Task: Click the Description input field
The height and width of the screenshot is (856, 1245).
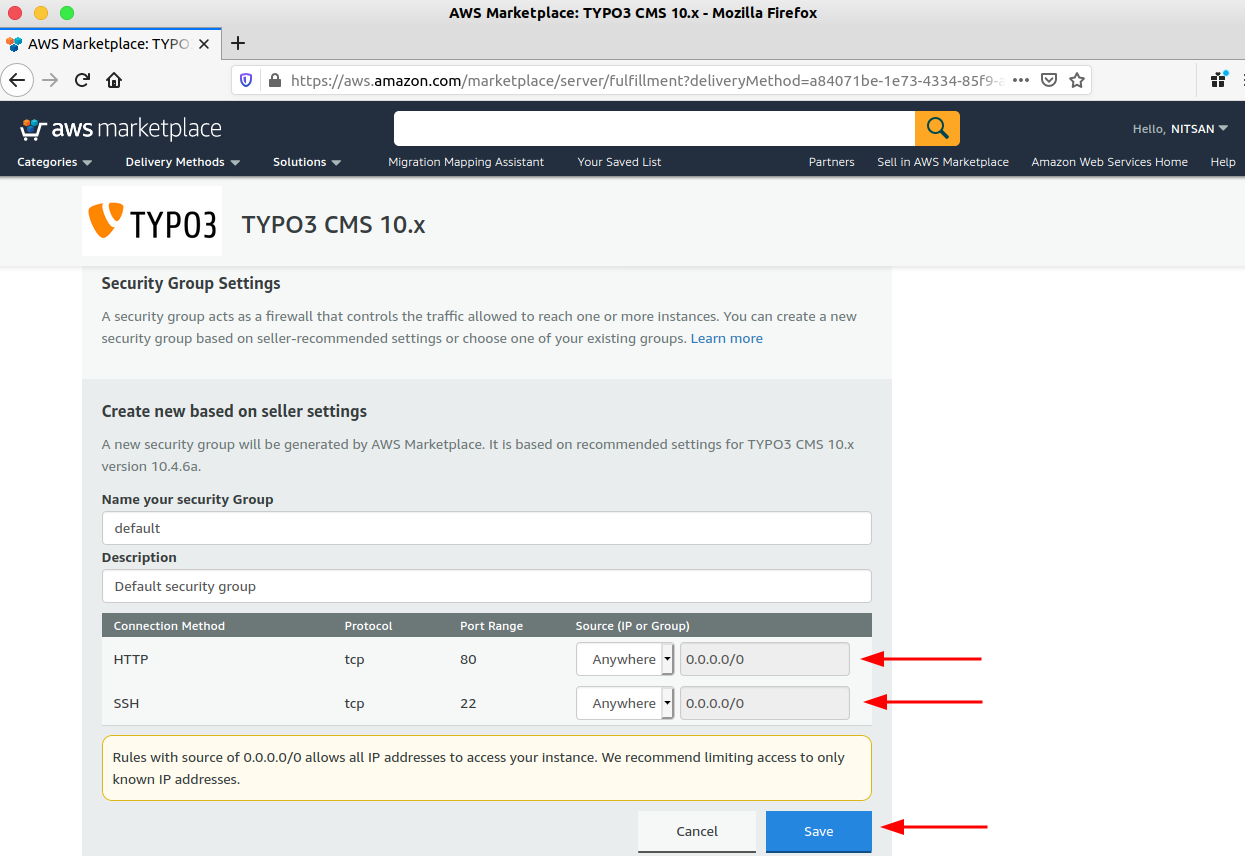Action: [x=487, y=586]
